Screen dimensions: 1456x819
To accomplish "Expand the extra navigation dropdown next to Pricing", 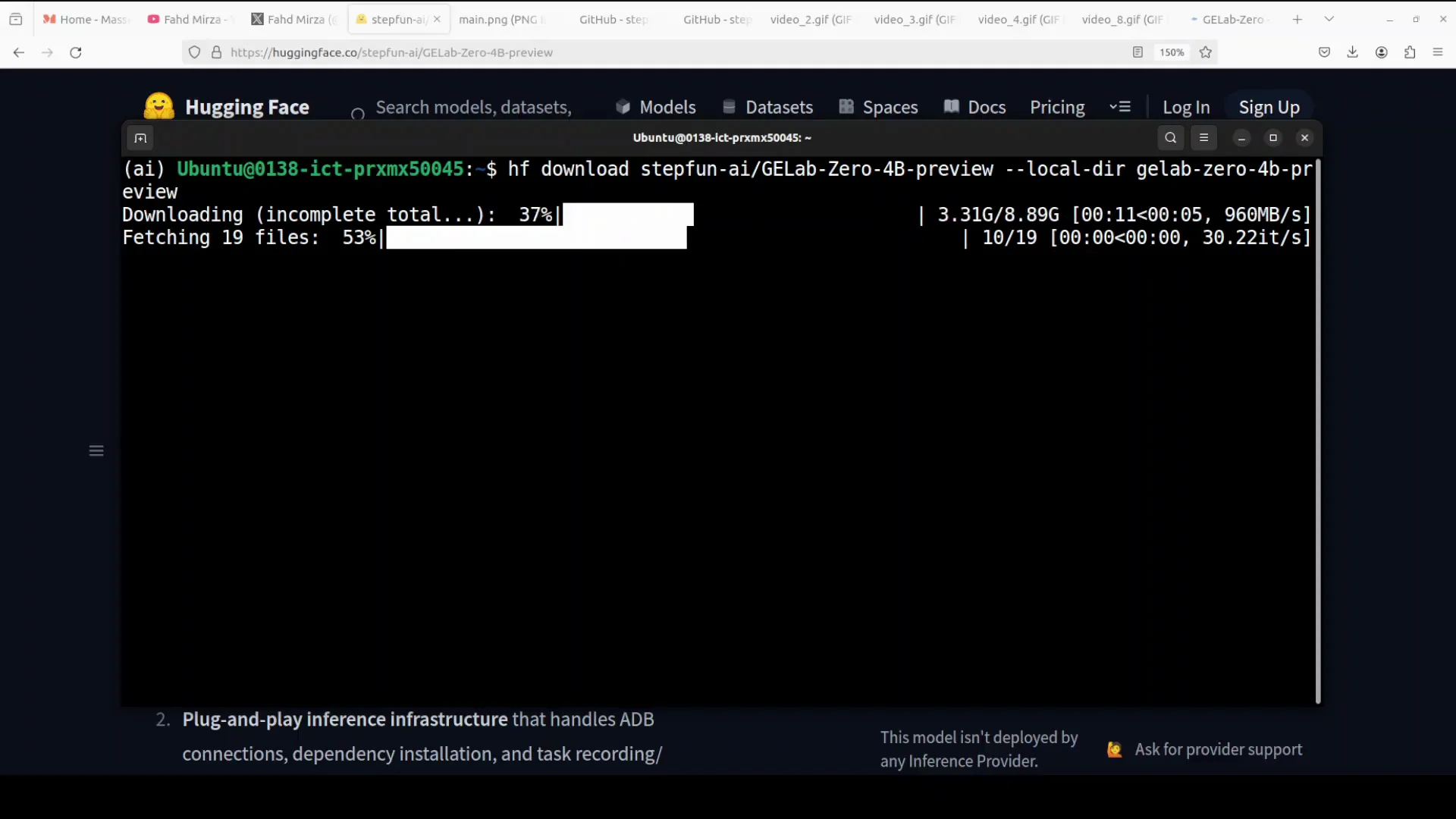I will pyautogui.click(x=1120, y=107).
